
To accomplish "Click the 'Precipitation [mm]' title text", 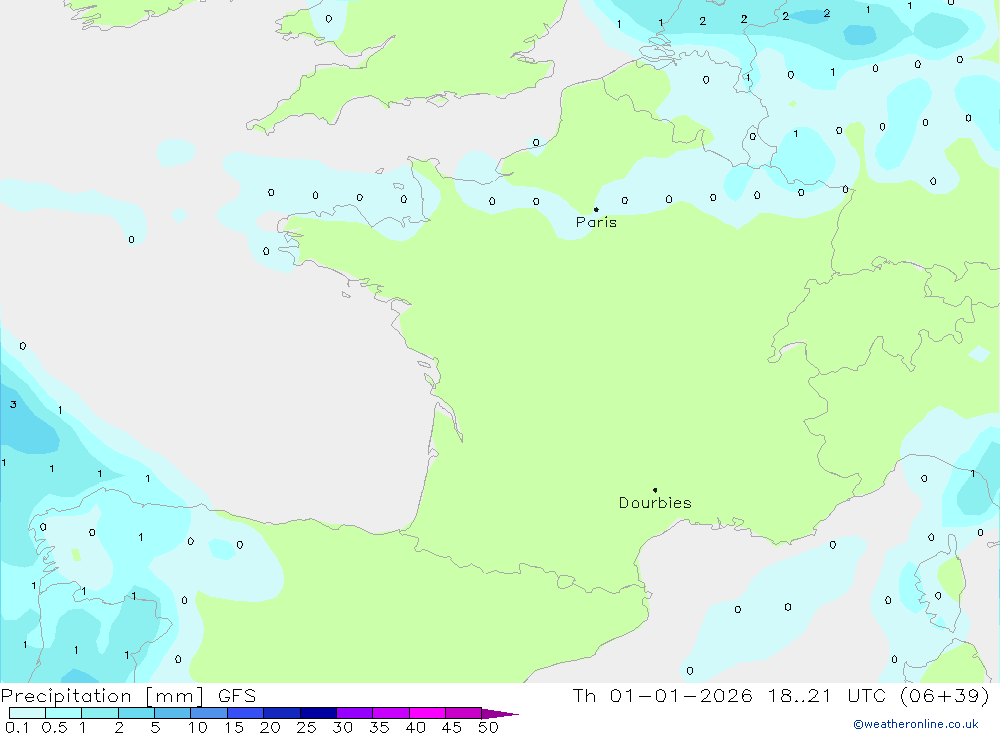I will tap(102, 696).
